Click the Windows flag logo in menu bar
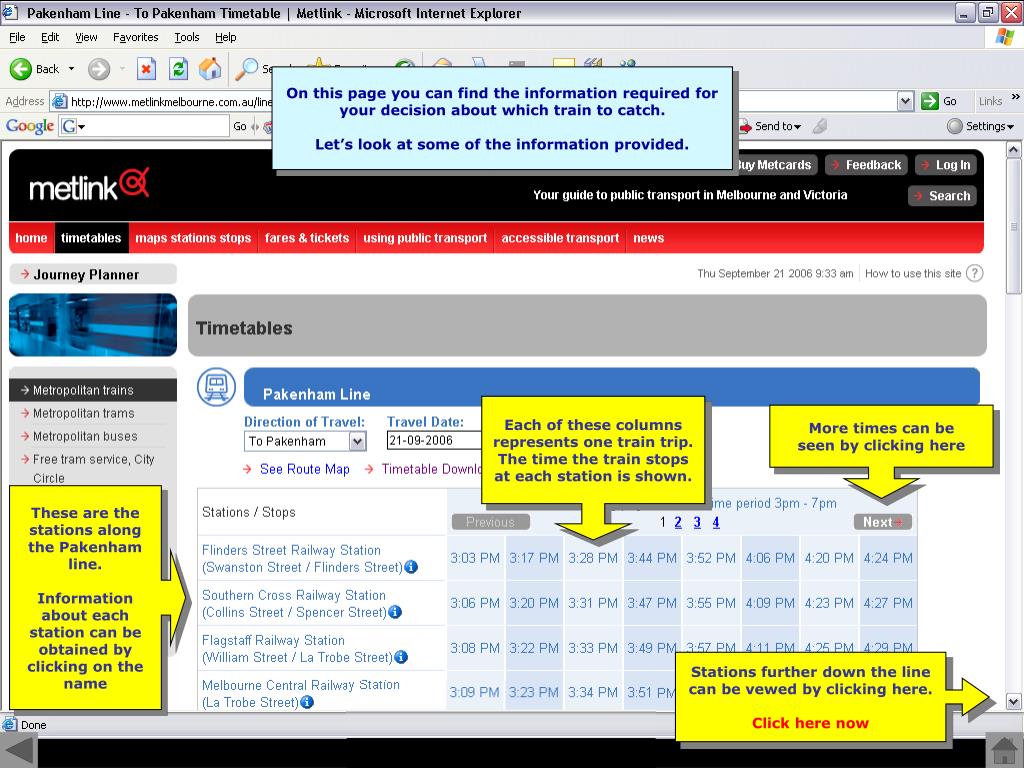This screenshot has width=1024, height=768. point(1004,37)
